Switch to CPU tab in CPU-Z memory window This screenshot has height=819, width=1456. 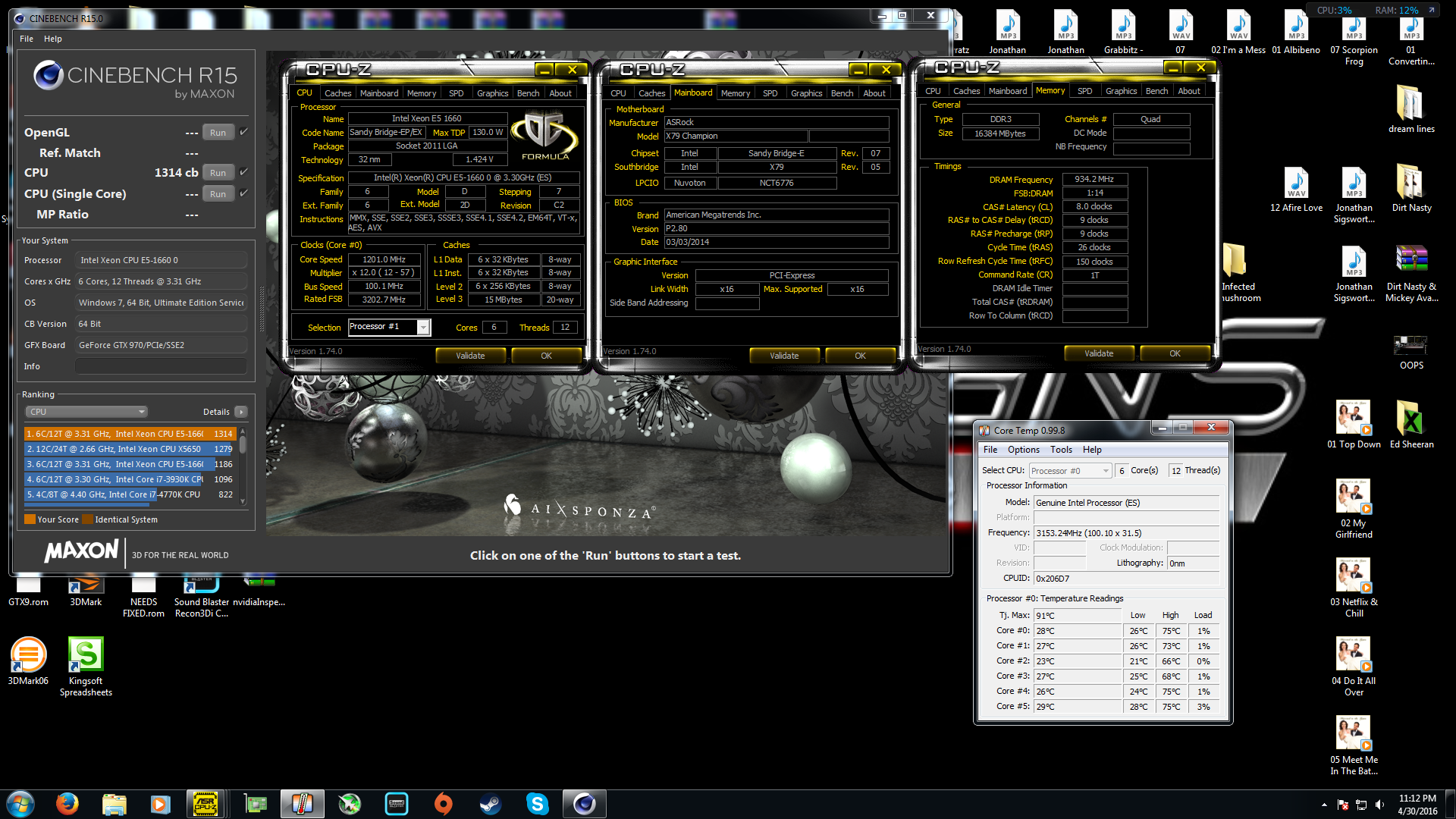933,91
